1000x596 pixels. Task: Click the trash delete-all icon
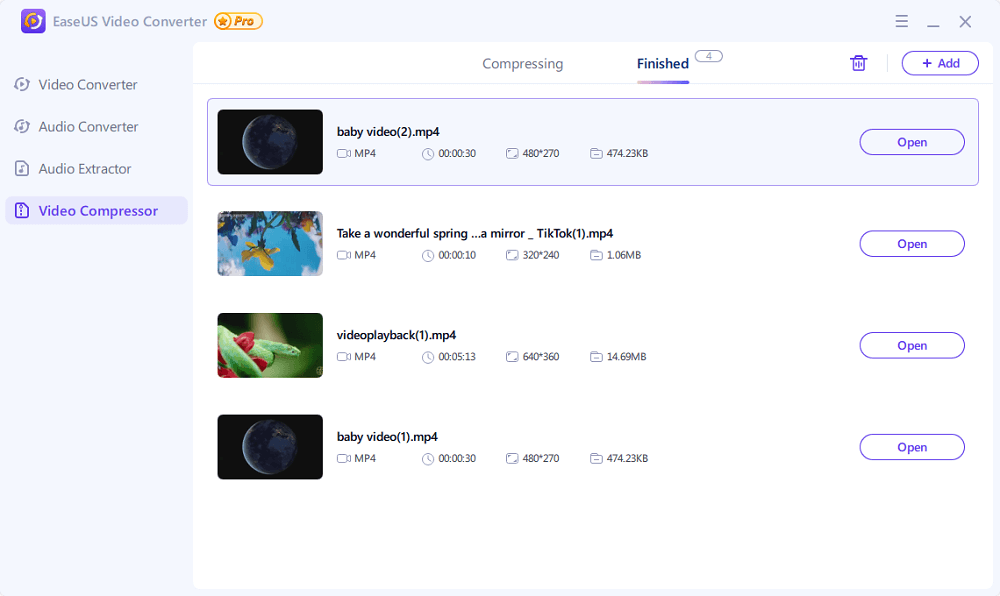point(858,63)
